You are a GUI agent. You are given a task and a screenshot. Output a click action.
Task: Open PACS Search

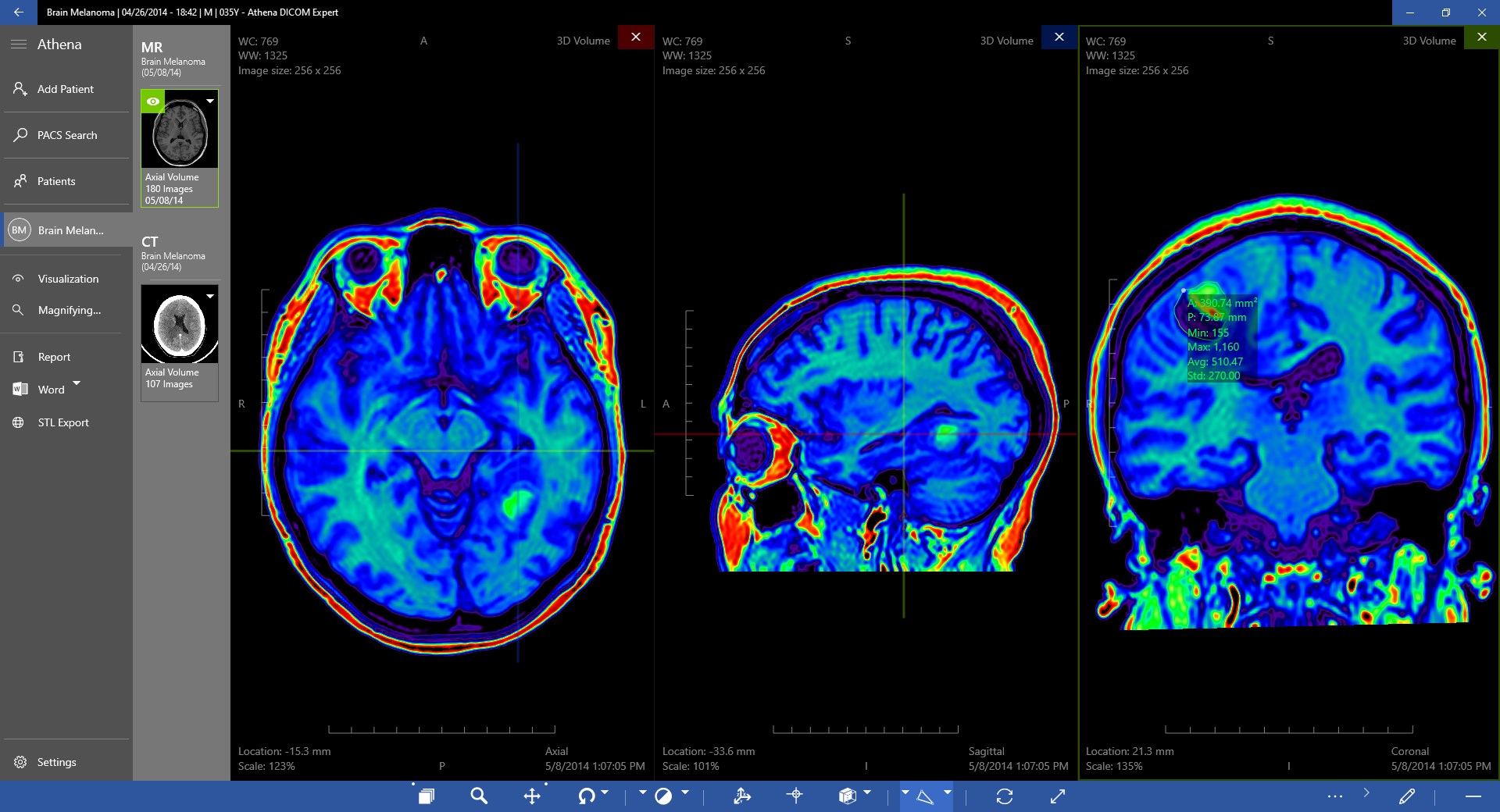point(66,134)
